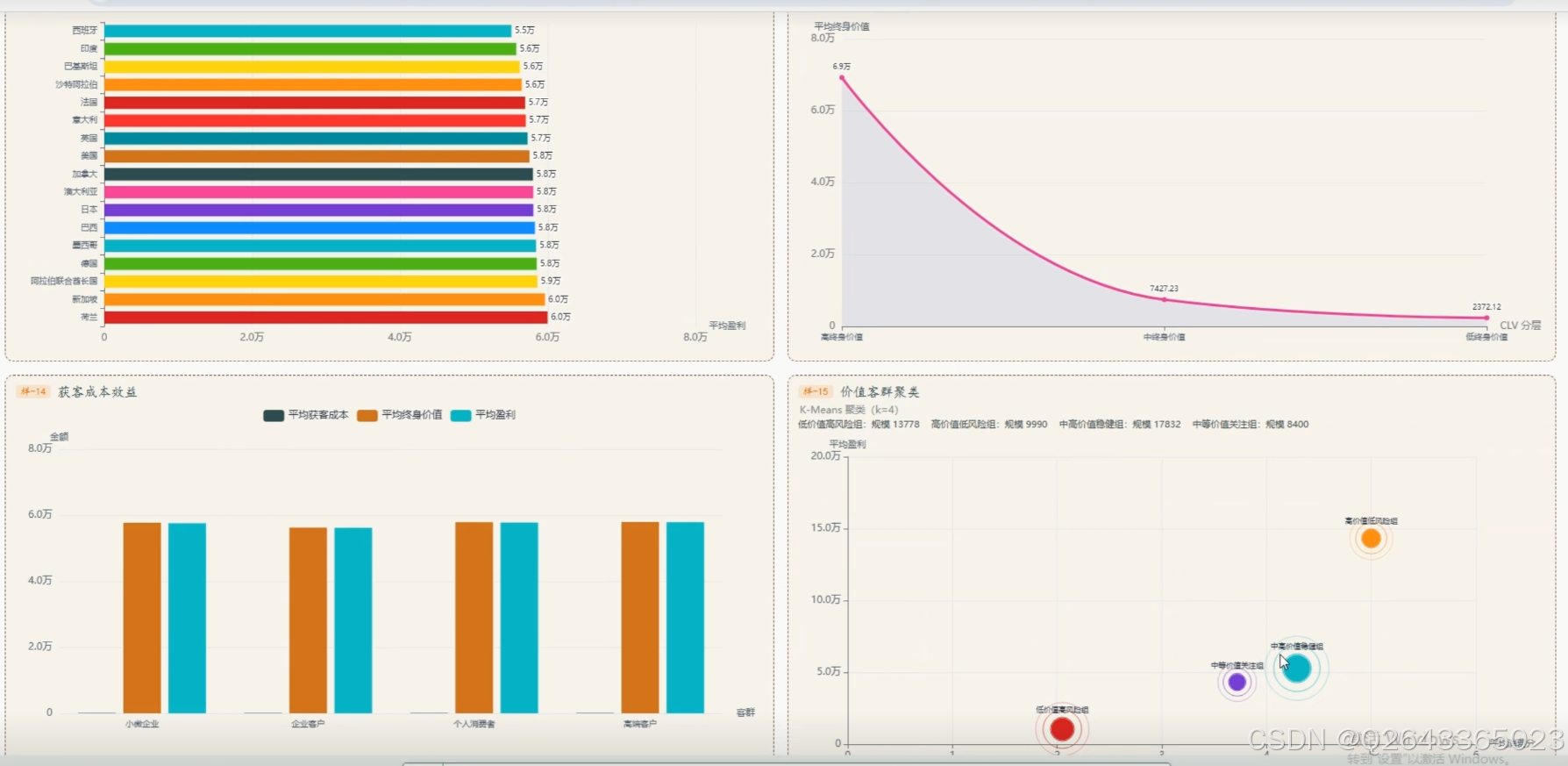Click the yellow 阿拉伯联合酋长国 bar
This screenshot has height=766, width=1568.
[x=321, y=282]
